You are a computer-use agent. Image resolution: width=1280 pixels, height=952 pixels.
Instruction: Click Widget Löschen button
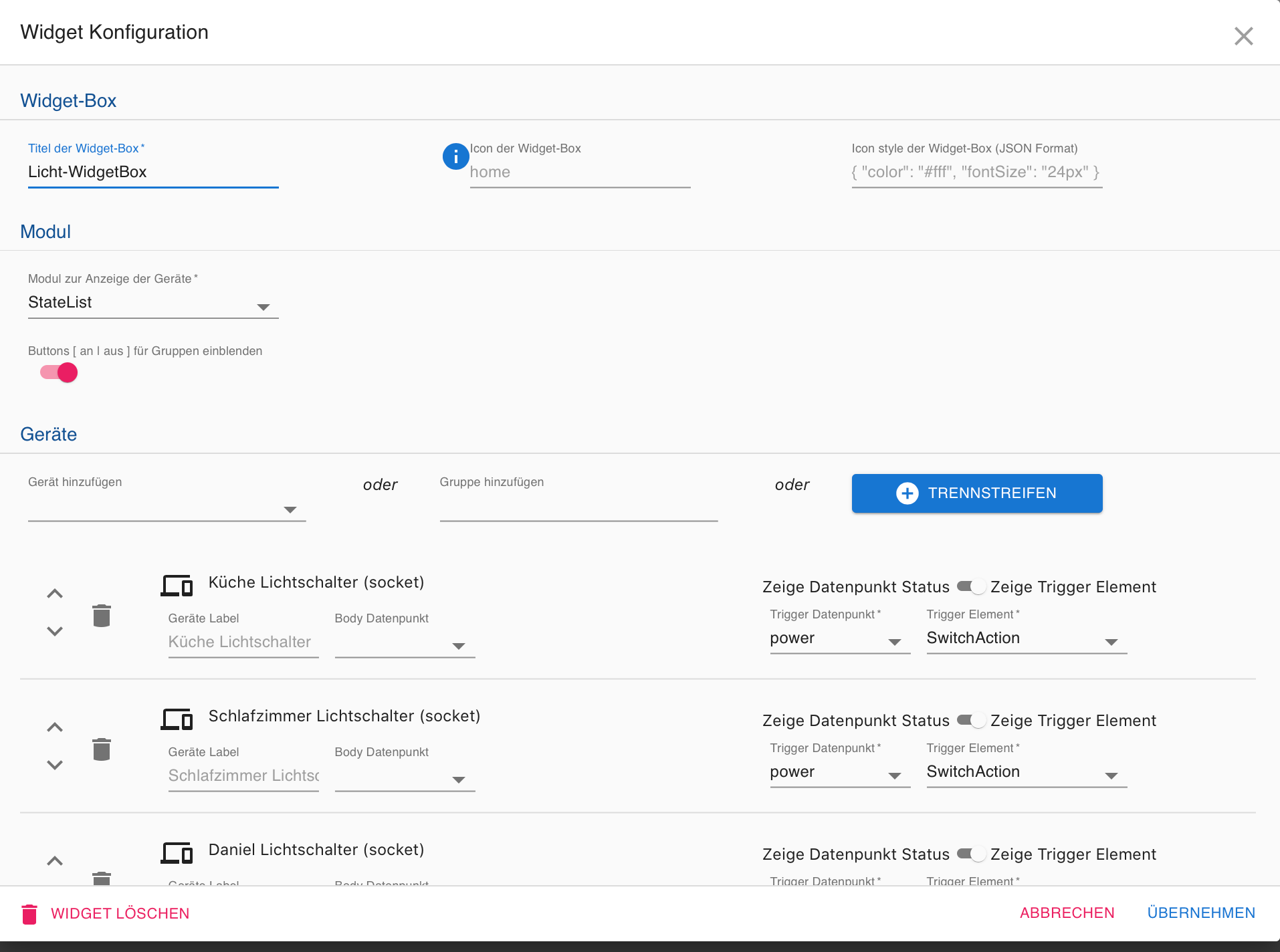coord(106,914)
